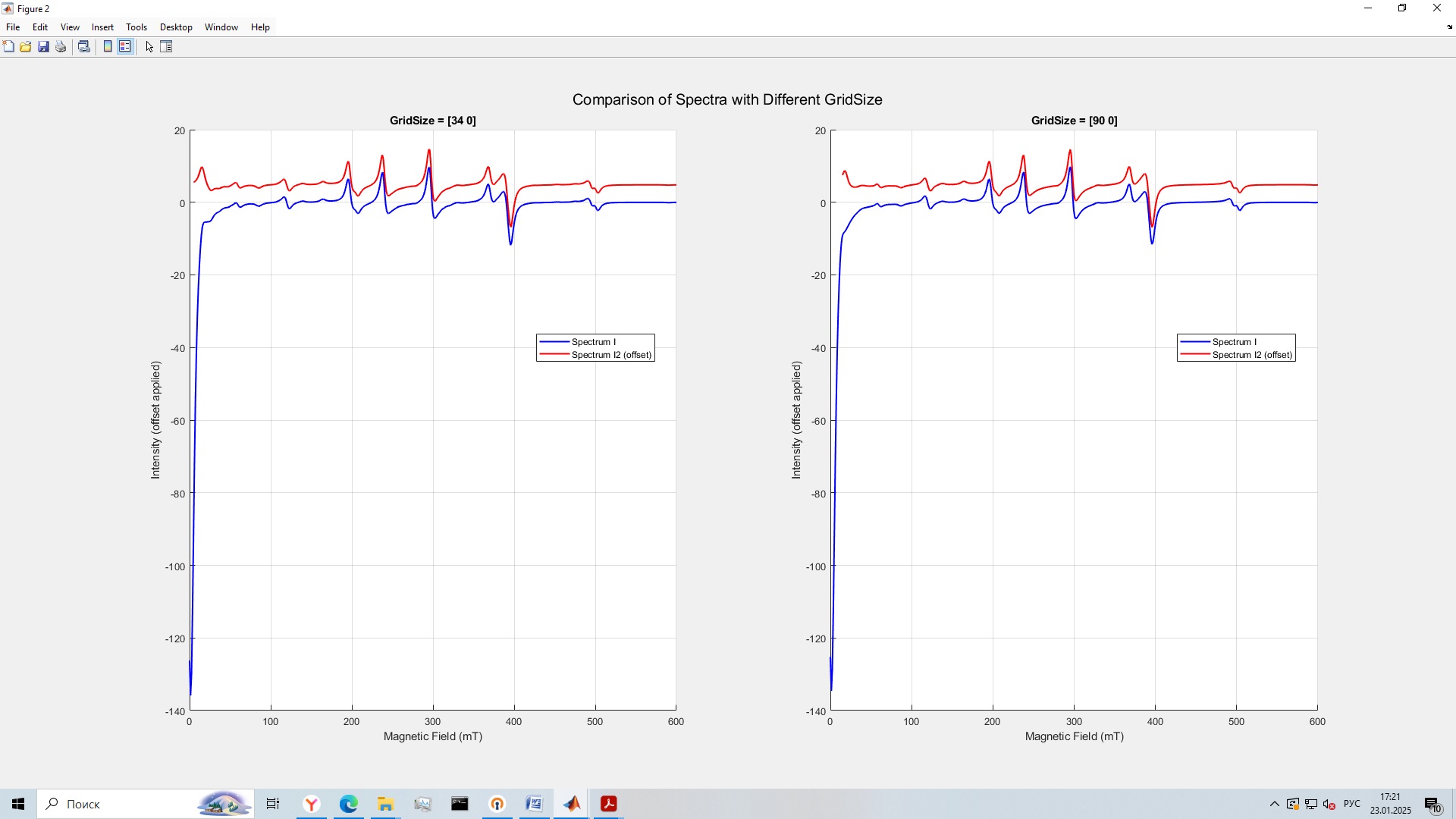Screen dimensions: 1456x819
Task: Click the taskbar search box 'Поиск'
Action: pyautogui.click(x=146, y=804)
